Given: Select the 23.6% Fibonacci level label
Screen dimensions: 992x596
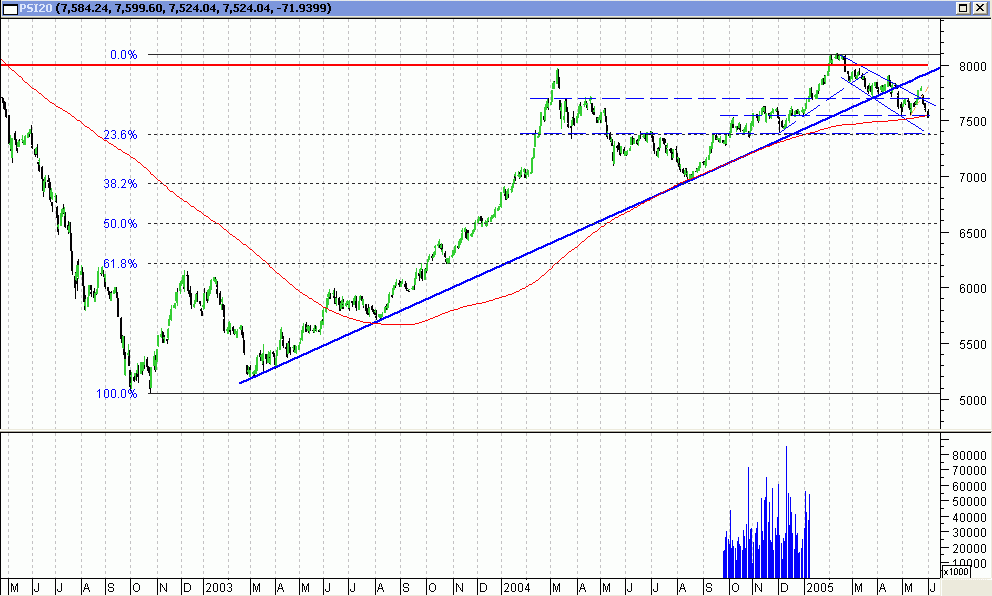Looking at the screenshot, I should pyautogui.click(x=120, y=134).
